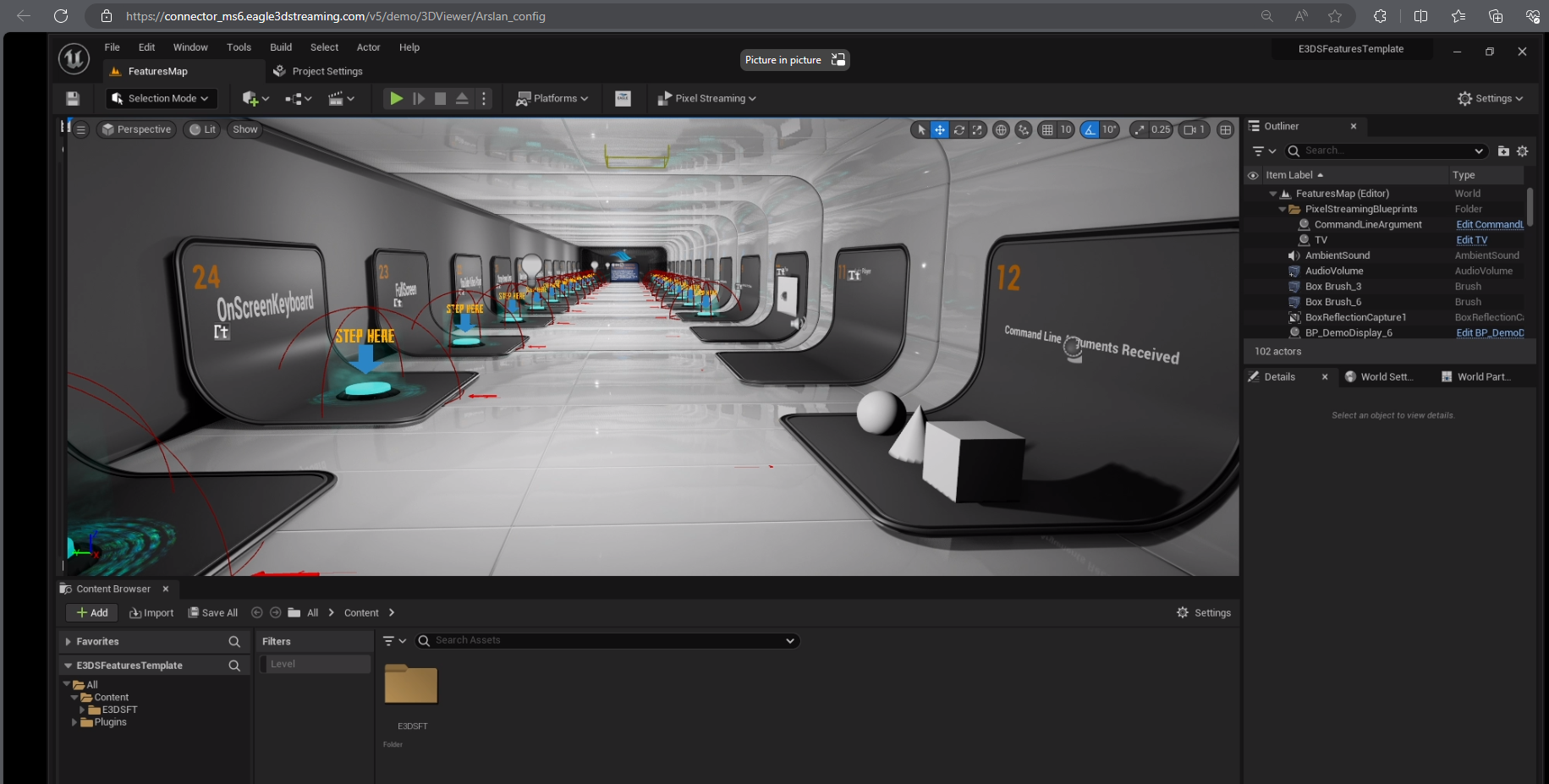Start Play in Editor with green arrow
The image size is (1549, 784).
(x=396, y=99)
